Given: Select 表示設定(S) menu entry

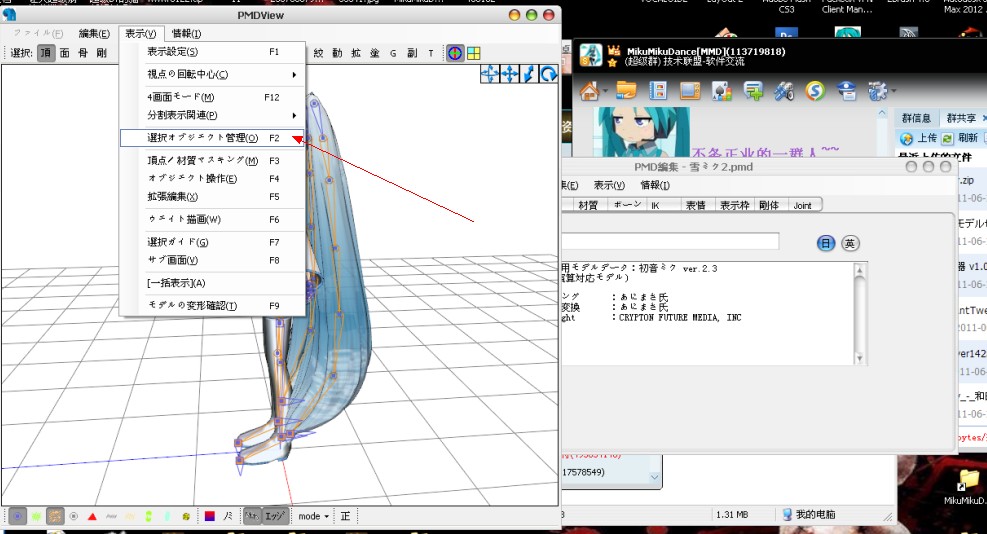Looking at the screenshot, I should 213,52.
